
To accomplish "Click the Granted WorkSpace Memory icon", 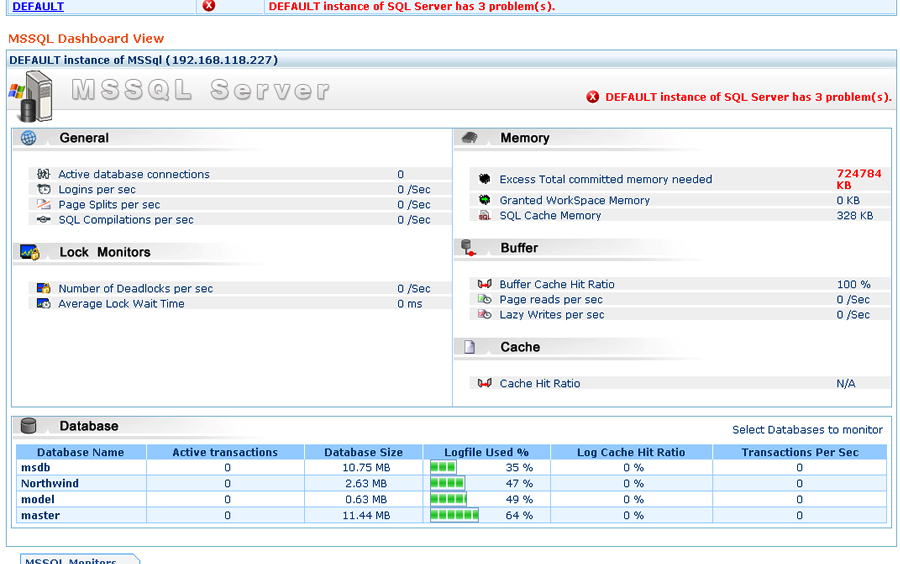I will coord(484,200).
